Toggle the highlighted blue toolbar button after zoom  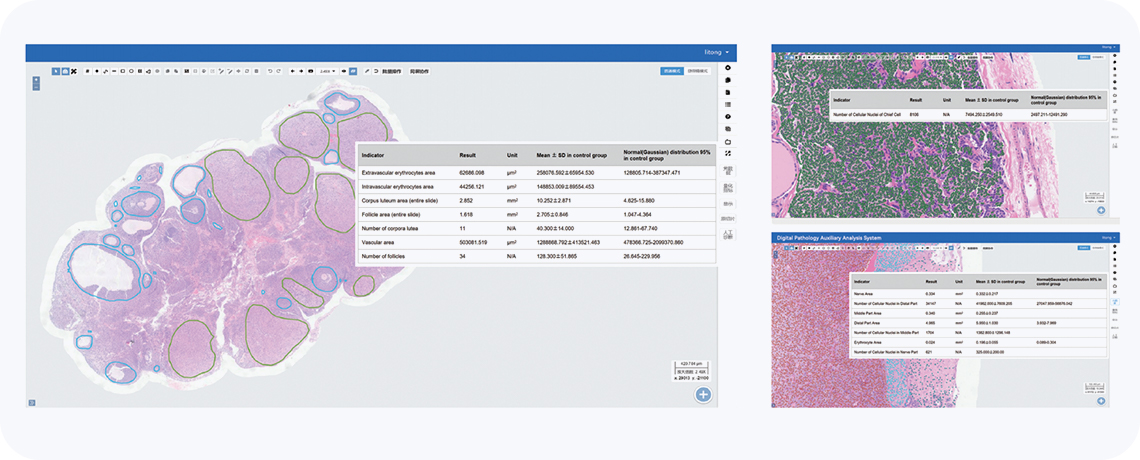click(x=354, y=71)
